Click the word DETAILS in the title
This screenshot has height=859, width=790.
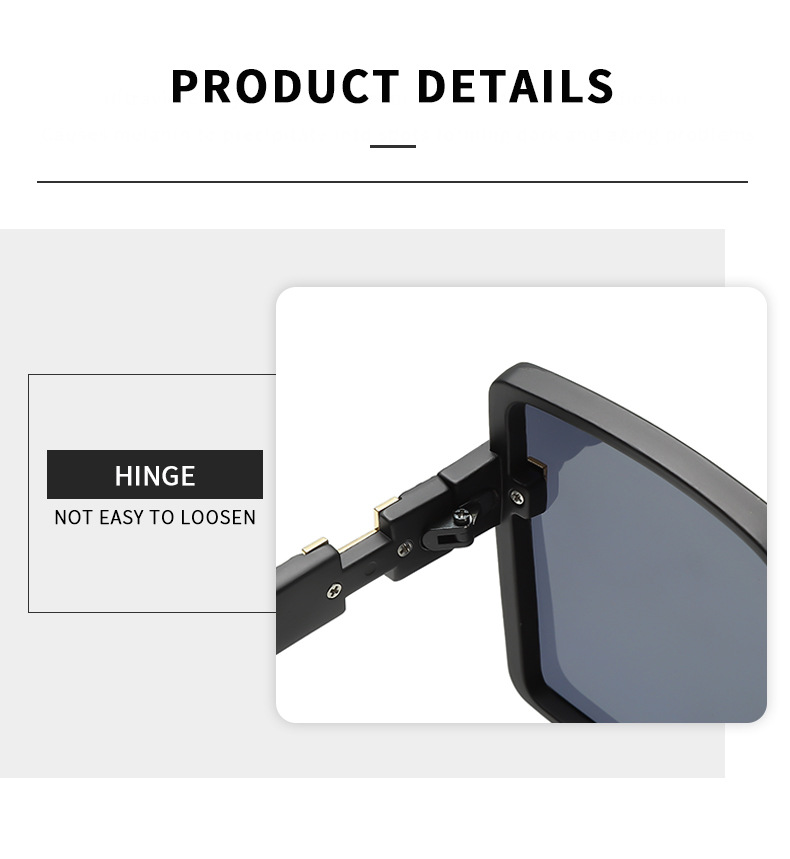click(x=516, y=86)
